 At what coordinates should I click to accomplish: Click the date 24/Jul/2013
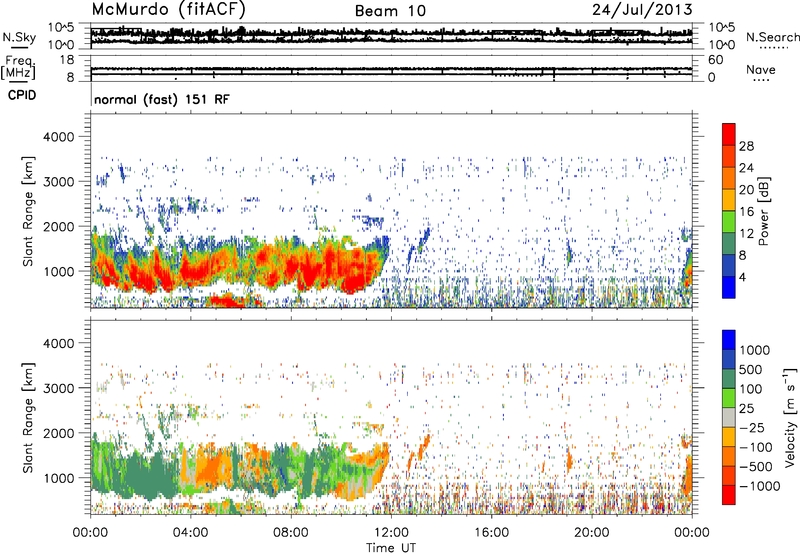(x=642, y=10)
